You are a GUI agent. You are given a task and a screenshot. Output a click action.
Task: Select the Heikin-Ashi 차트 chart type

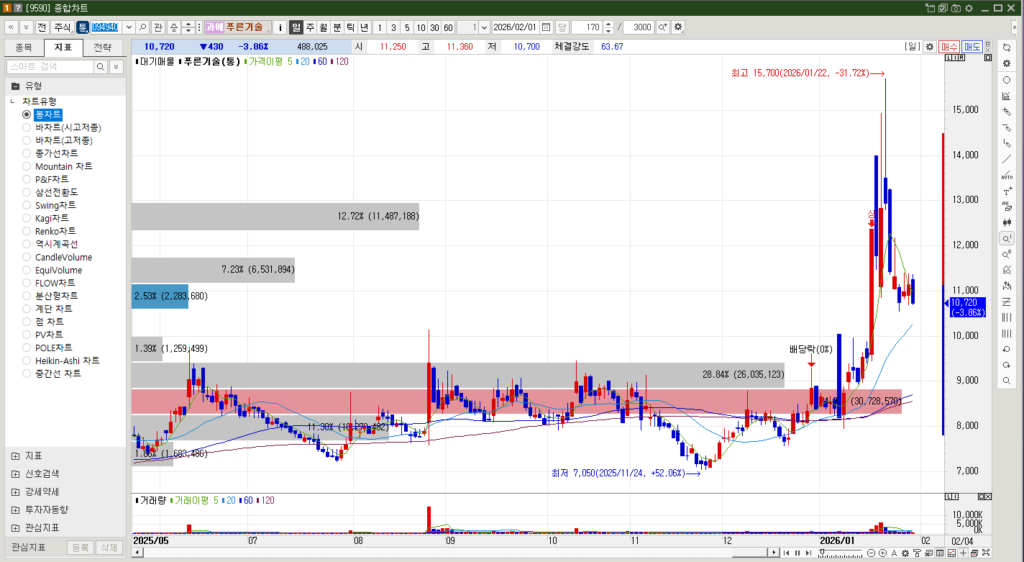pos(27,360)
